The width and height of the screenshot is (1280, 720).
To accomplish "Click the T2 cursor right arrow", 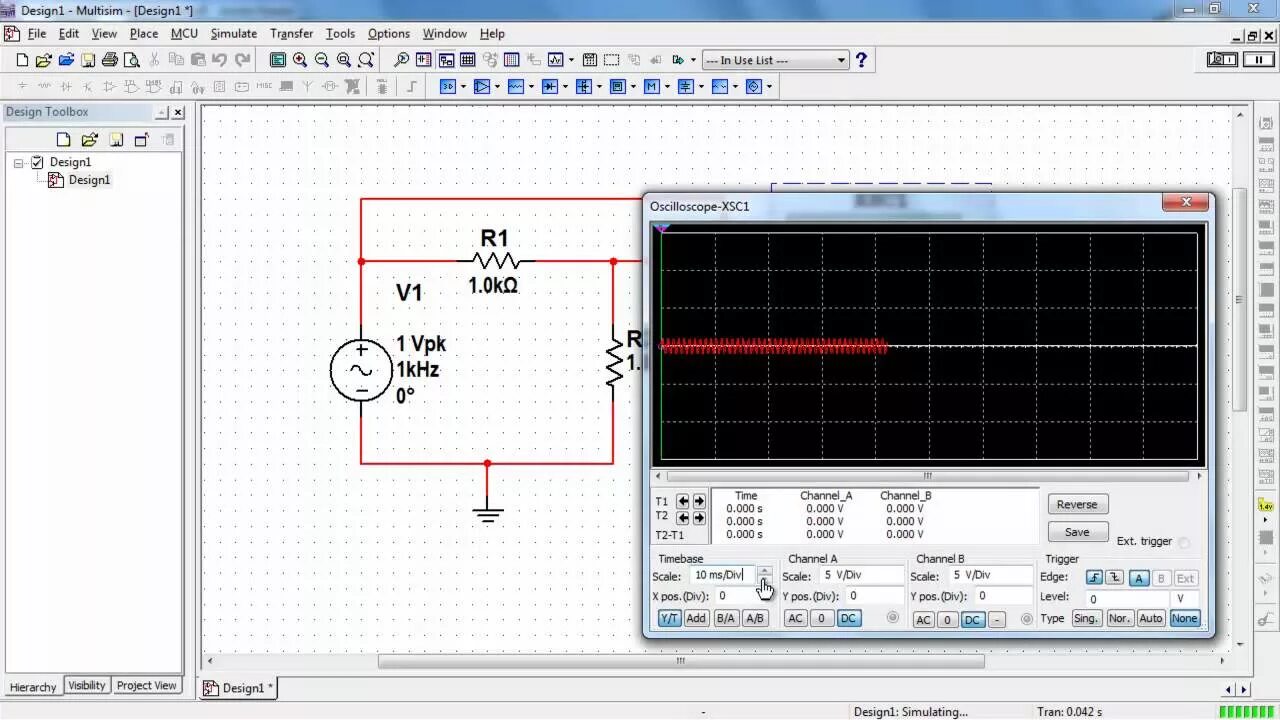I will 699,518.
